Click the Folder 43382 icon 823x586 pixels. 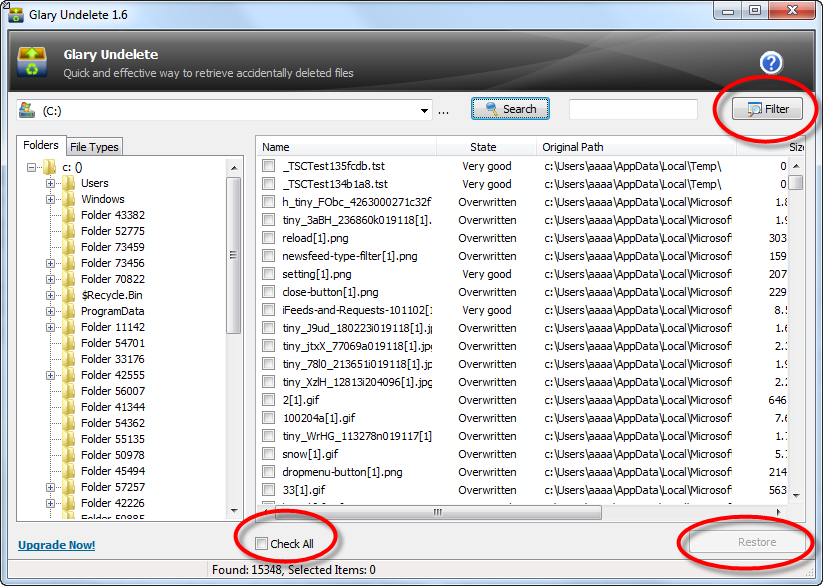pyautogui.click(x=68, y=215)
